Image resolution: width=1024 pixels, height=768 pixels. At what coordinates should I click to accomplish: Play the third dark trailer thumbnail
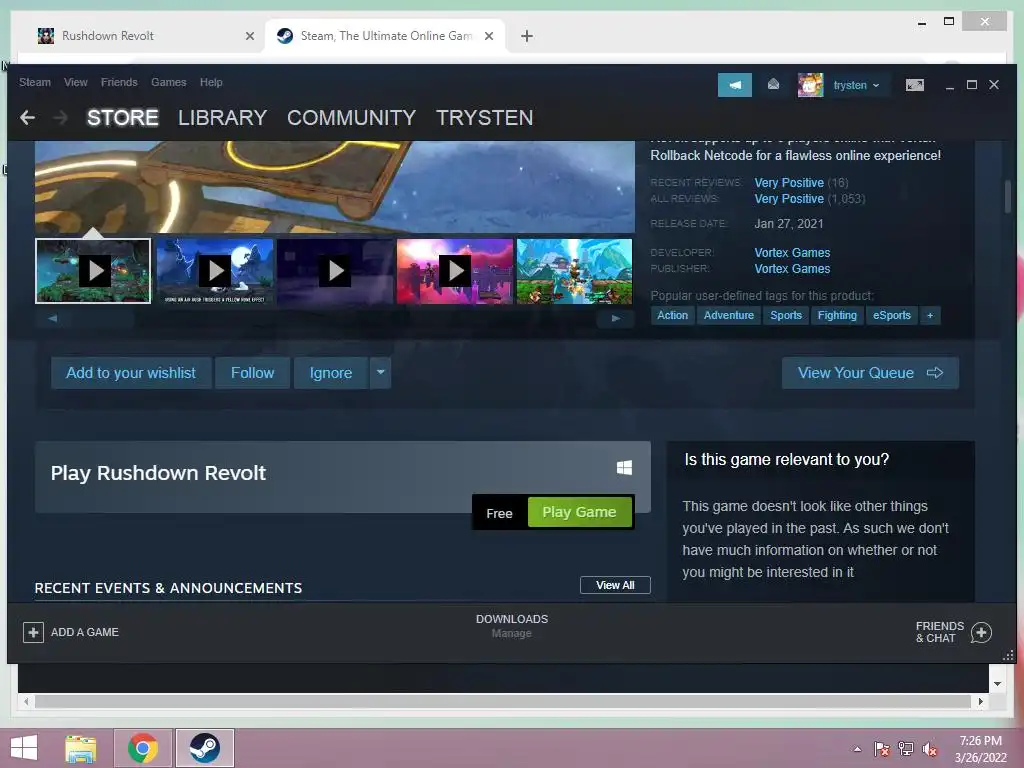pyautogui.click(x=335, y=271)
